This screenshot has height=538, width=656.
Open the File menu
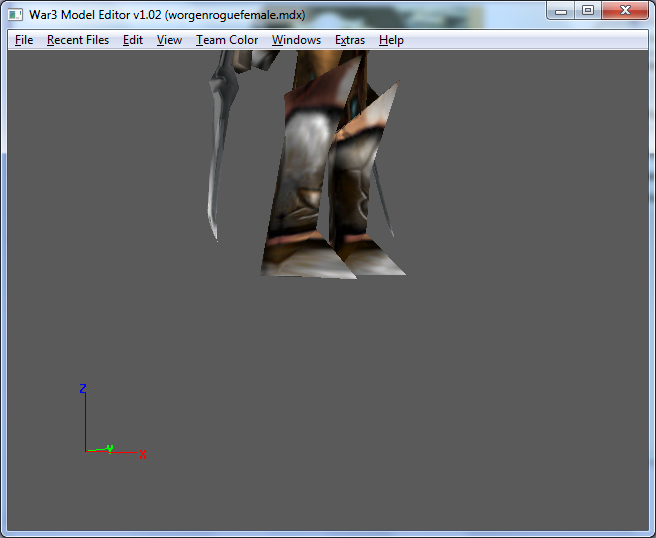point(24,40)
